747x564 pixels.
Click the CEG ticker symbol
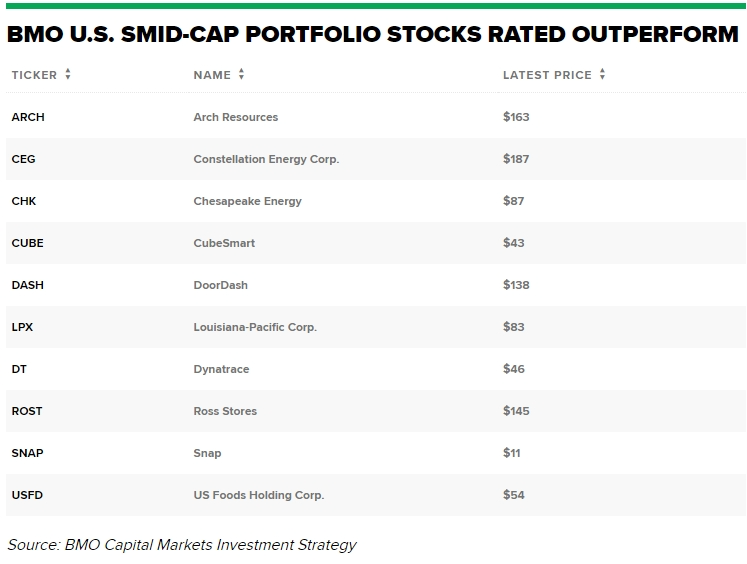pyautogui.click(x=23, y=159)
